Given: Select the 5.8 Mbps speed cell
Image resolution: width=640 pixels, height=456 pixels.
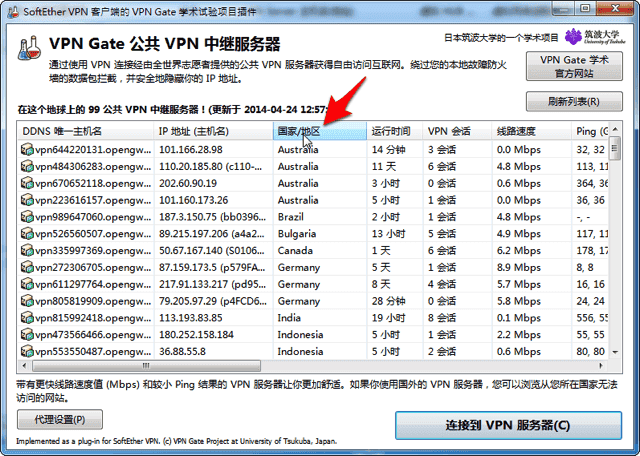Looking at the screenshot, I should (518, 301).
